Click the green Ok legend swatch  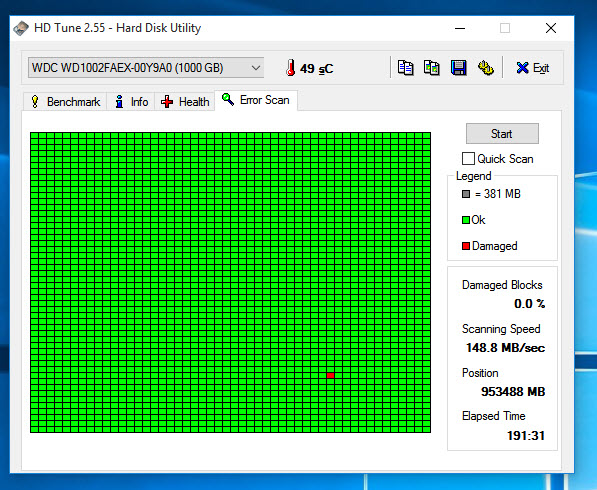coord(466,220)
